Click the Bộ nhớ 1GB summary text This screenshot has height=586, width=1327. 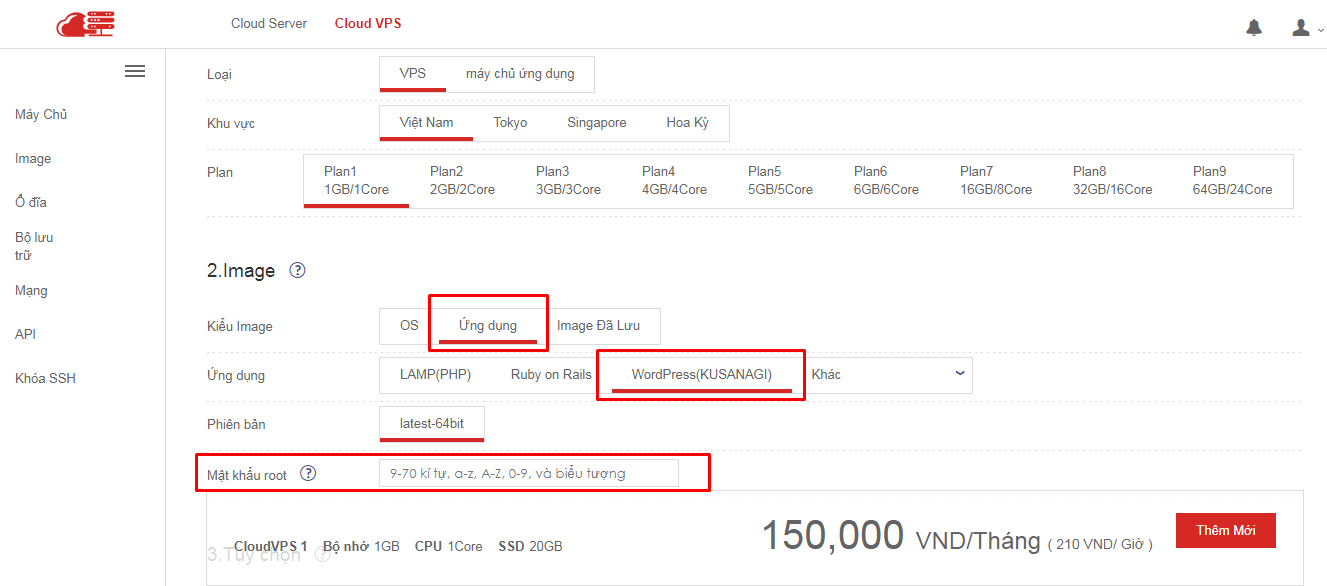(361, 546)
